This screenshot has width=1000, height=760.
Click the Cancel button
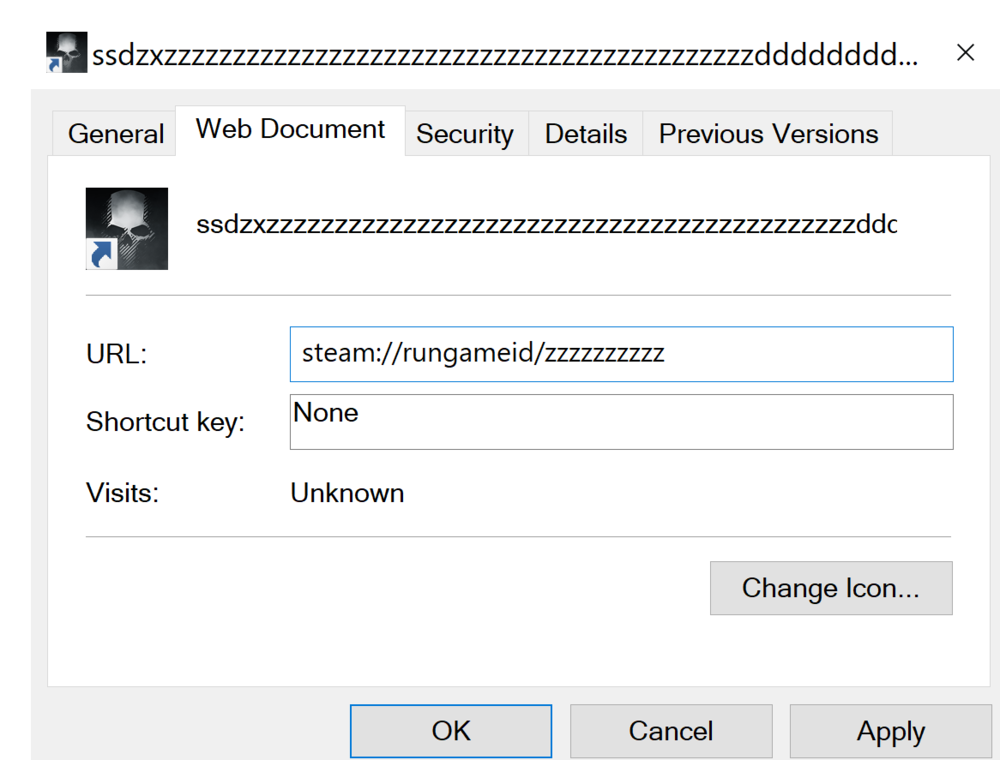[671, 731]
